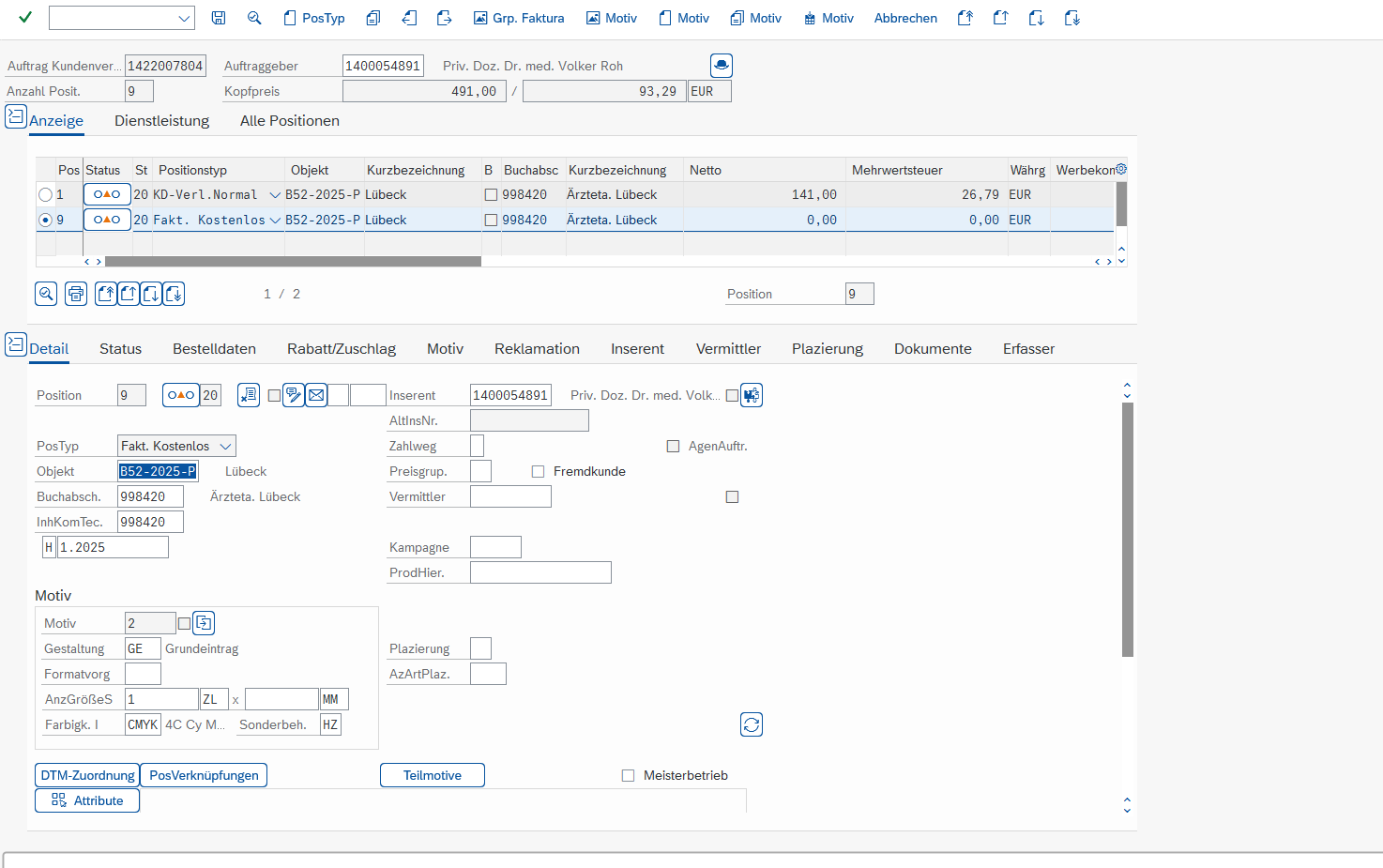Click the Motiv assignment icon next to field 2
Screen dimensions: 1383x868
[x=204, y=623]
